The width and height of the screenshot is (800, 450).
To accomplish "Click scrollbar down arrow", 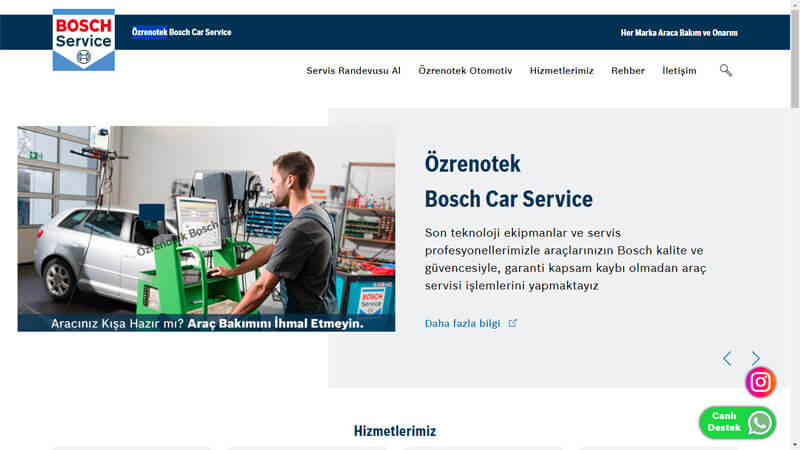I will [x=794, y=444].
